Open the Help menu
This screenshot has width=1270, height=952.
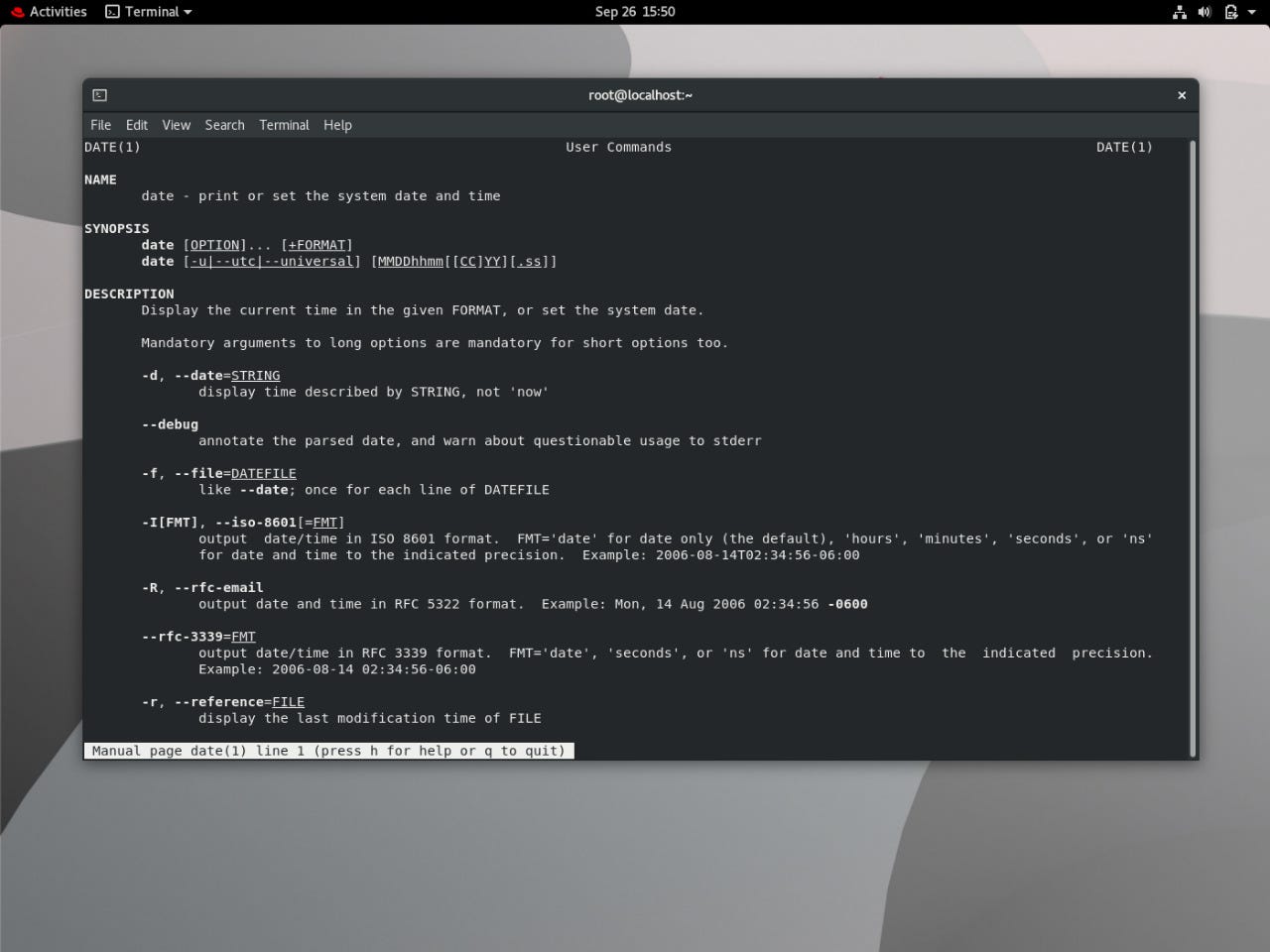338,125
